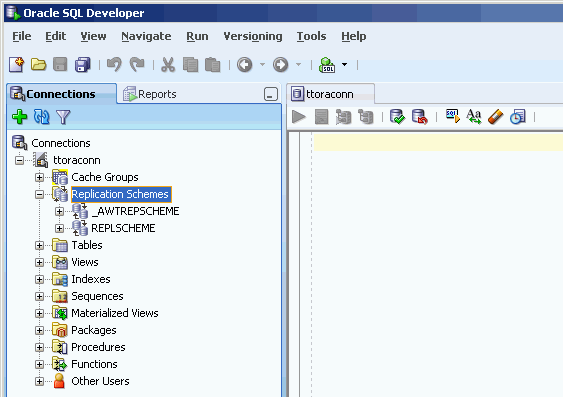Screen dimensions: 563x397
Task: Run the statement with the play icon
Action: click(299, 117)
